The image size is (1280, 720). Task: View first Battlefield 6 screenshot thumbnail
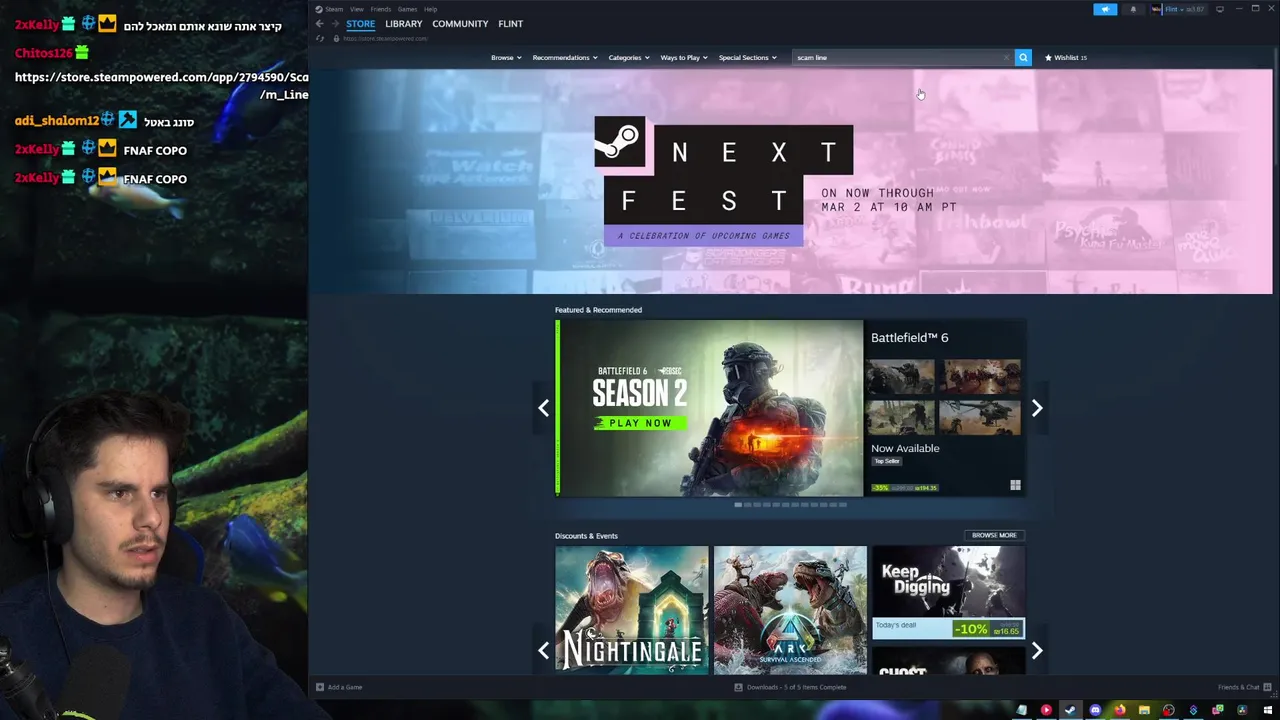(901, 377)
